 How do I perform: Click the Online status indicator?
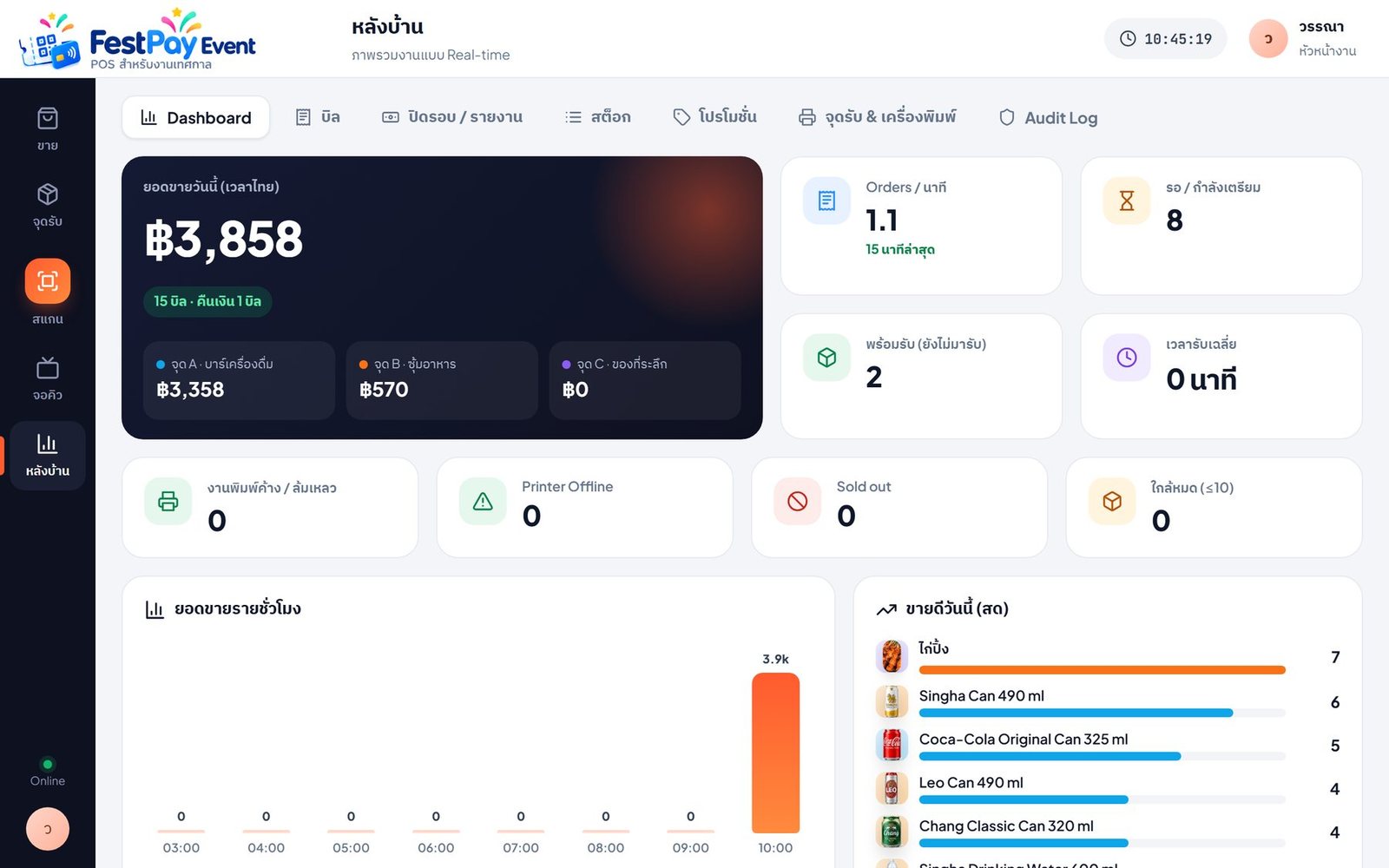[48, 772]
